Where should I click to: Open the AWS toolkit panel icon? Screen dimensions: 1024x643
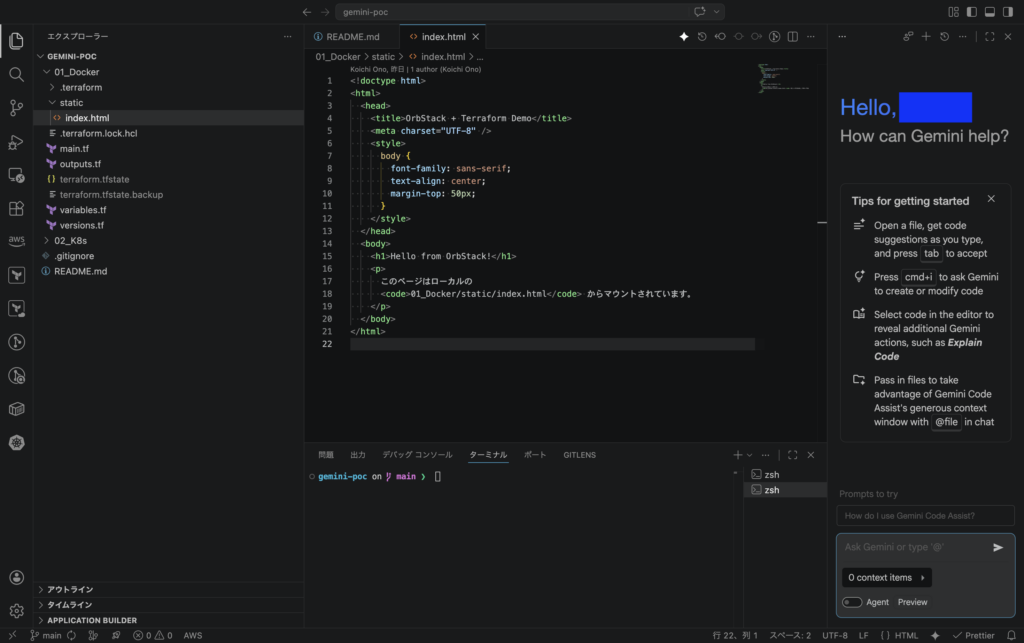pyautogui.click(x=16, y=241)
